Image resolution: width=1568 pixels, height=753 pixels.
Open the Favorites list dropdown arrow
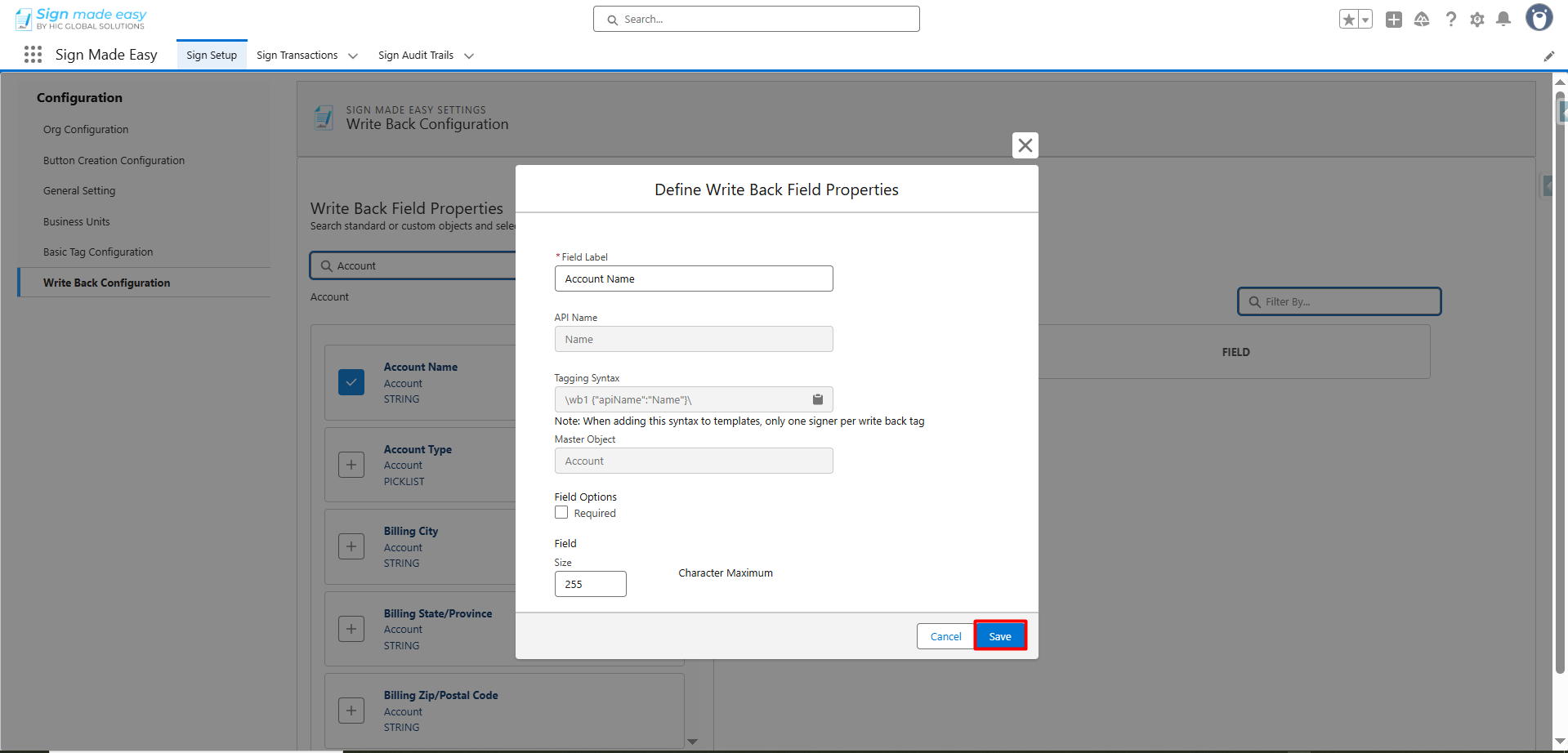point(1365,20)
